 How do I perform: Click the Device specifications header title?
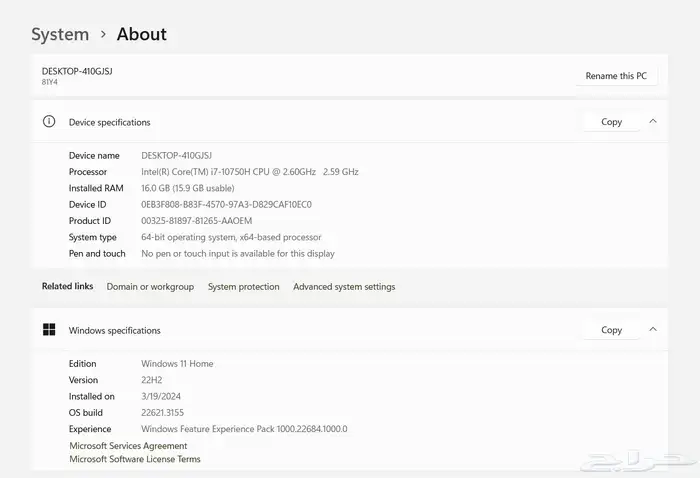point(109,122)
